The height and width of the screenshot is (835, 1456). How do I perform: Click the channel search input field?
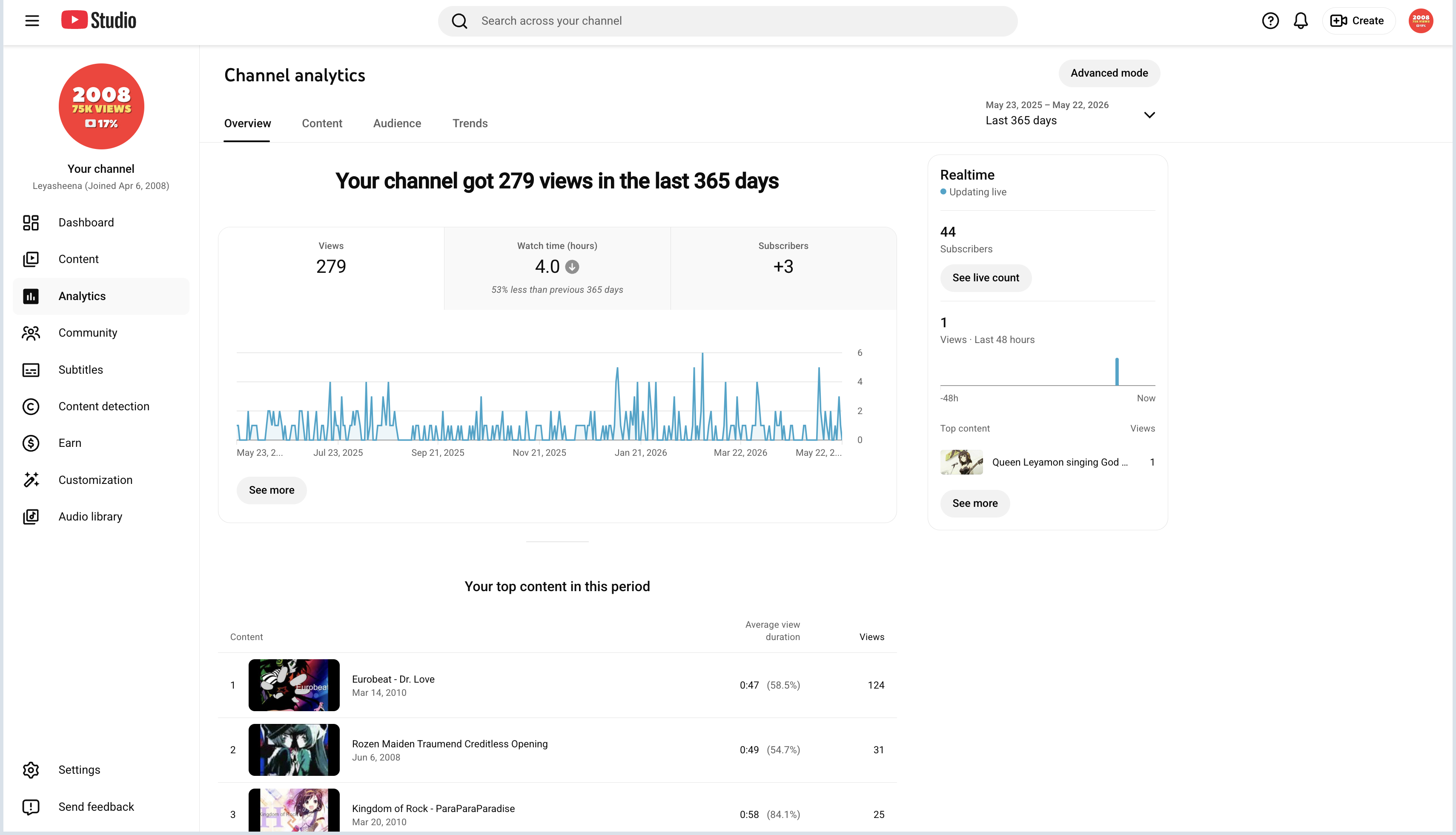click(728, 21)
